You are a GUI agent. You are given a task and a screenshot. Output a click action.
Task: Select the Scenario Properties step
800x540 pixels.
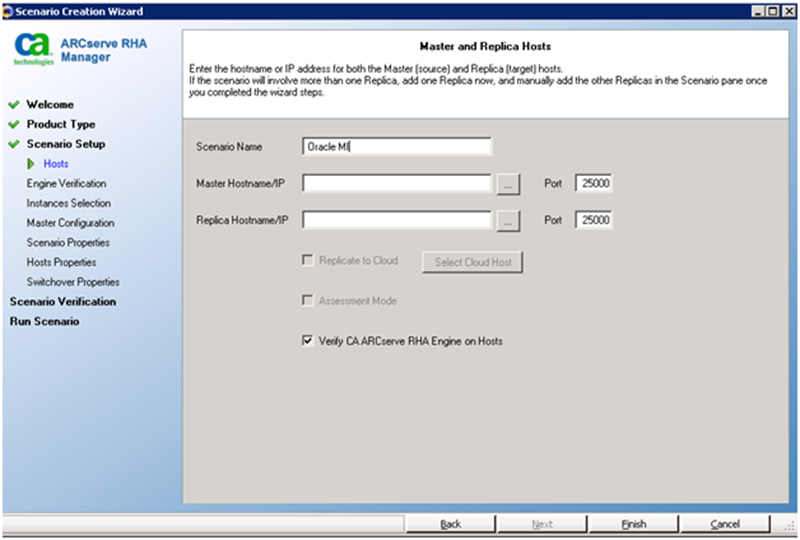tap(68, 242)
